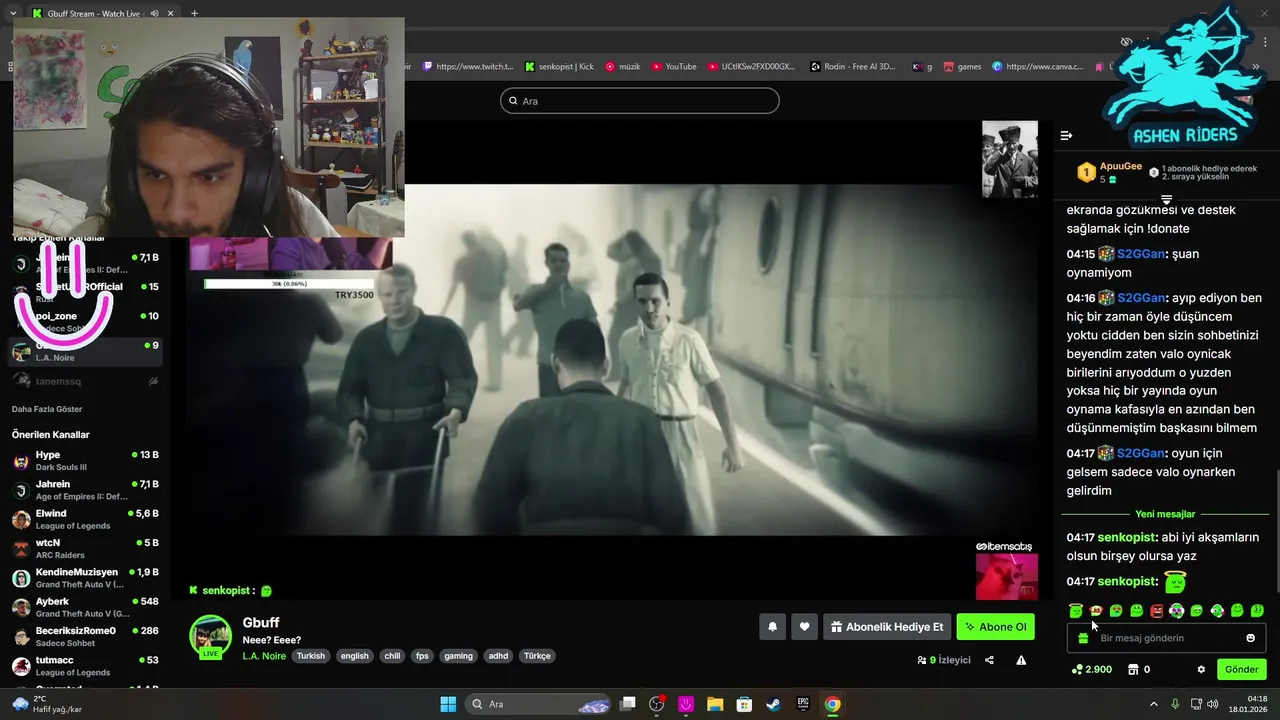
Task: Click the report warning triangle icon
Action: click(x=1021, y=660)
